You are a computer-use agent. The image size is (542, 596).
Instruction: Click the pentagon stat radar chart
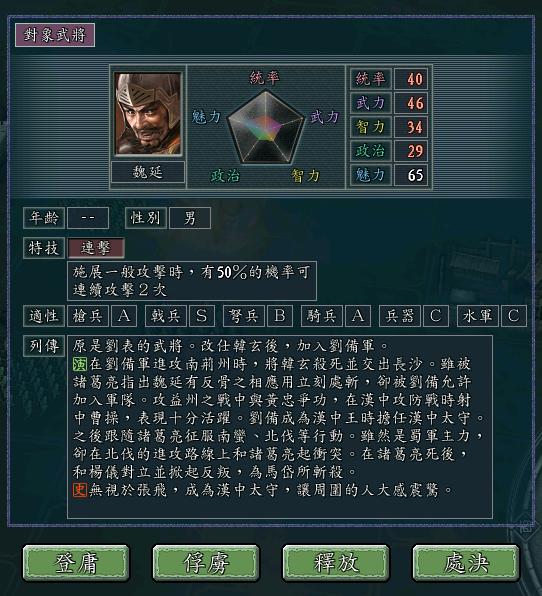[x=266, y=127]
